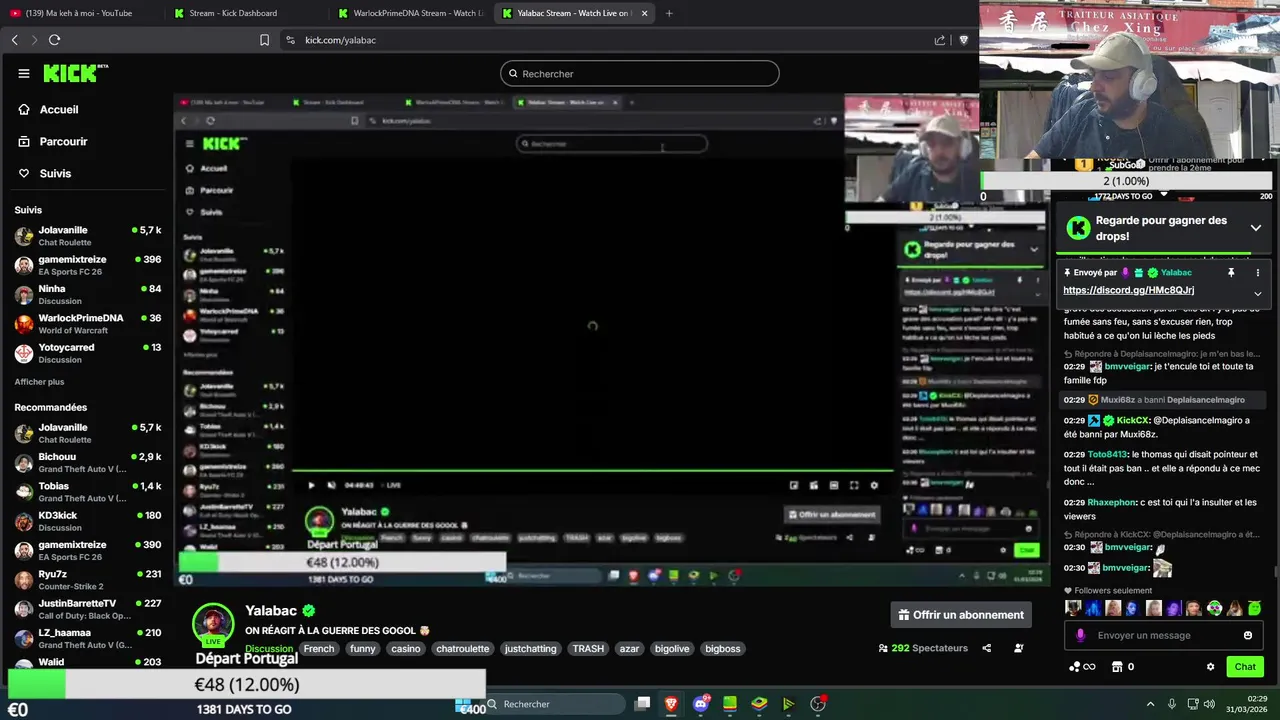Open Yotoycarred channel in followed list

click(x=88, y=353)
